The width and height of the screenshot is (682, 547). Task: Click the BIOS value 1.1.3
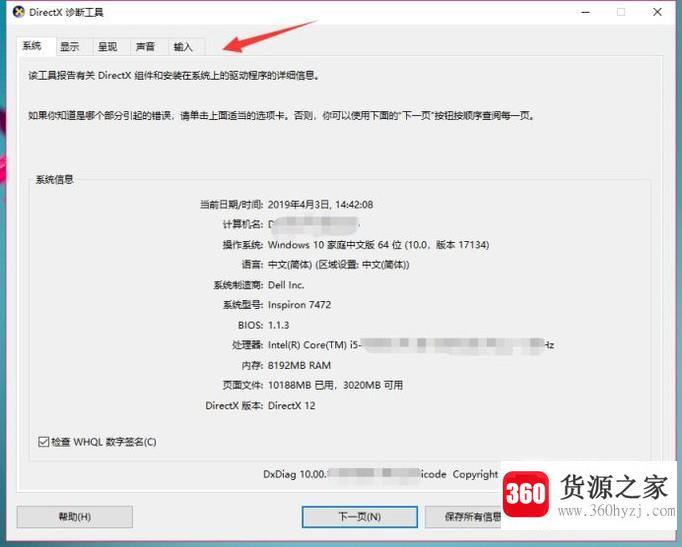point(278,325)
